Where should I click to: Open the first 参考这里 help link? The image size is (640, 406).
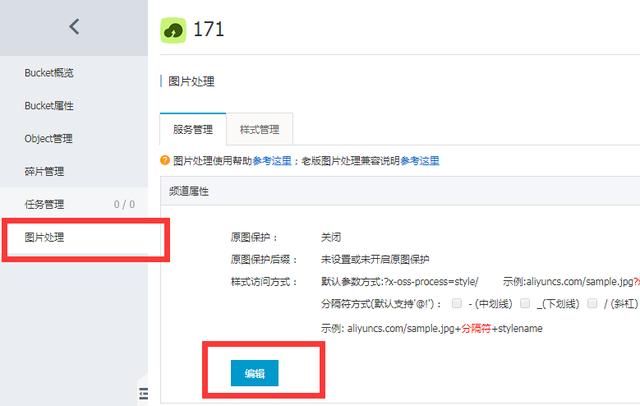click(x=272, y=161)
